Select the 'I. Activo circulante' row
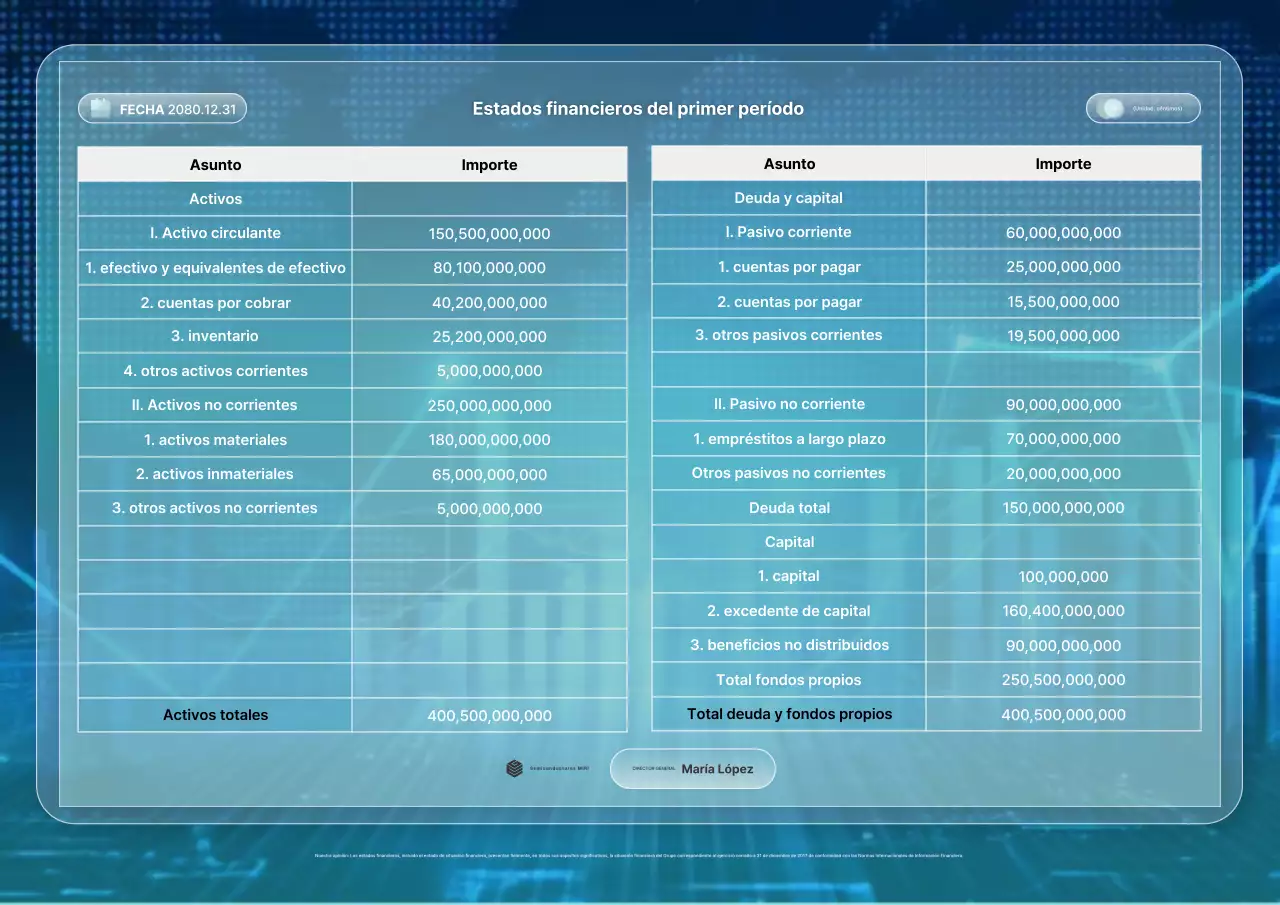Image resolution: width=1280 pixels, height=905 pixels. pyautogui.click(x=215, y=232)
